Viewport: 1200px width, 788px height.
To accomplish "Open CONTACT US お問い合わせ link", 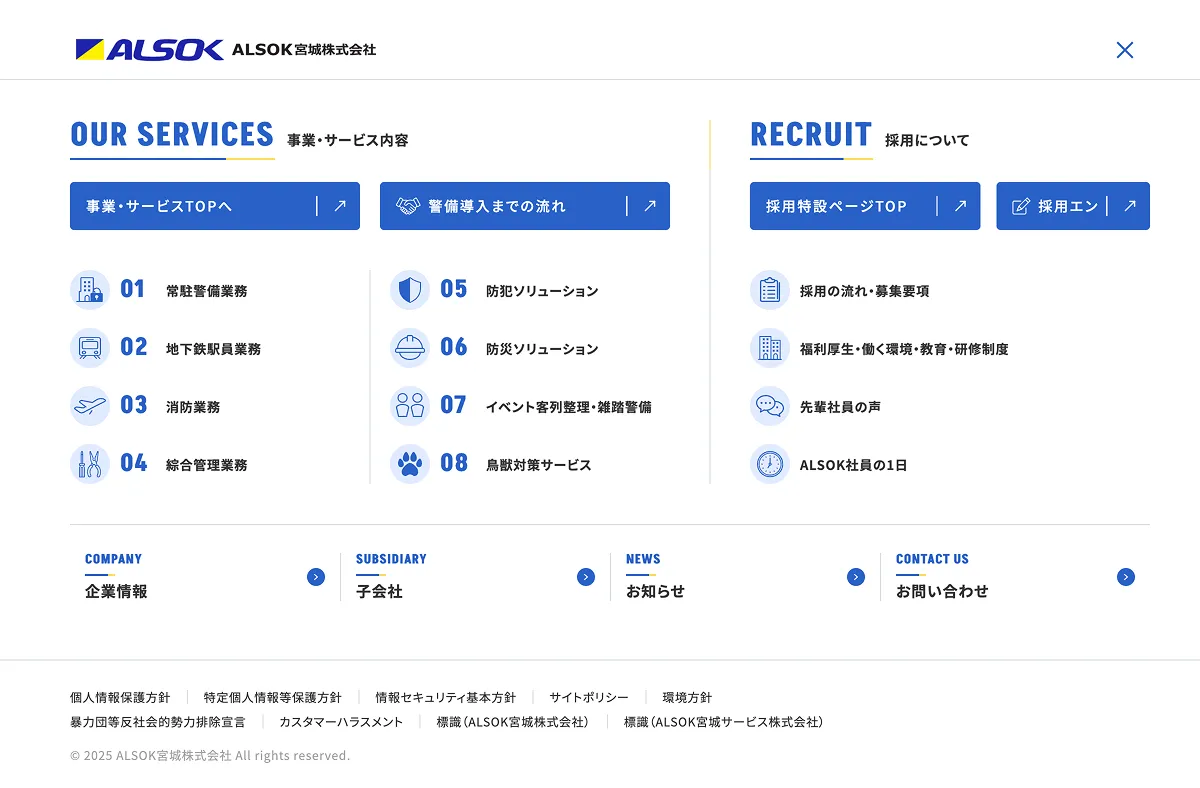I will [1015, 577].
